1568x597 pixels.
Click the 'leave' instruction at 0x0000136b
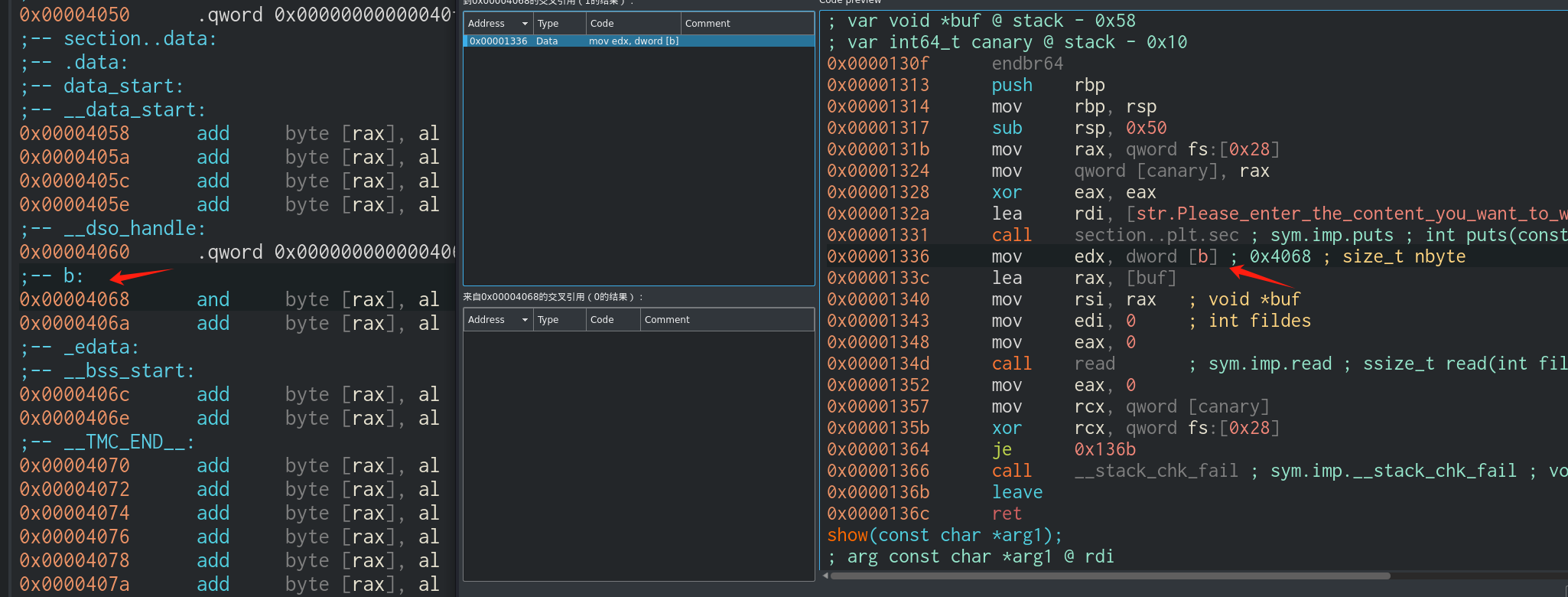pos(1017,492)
